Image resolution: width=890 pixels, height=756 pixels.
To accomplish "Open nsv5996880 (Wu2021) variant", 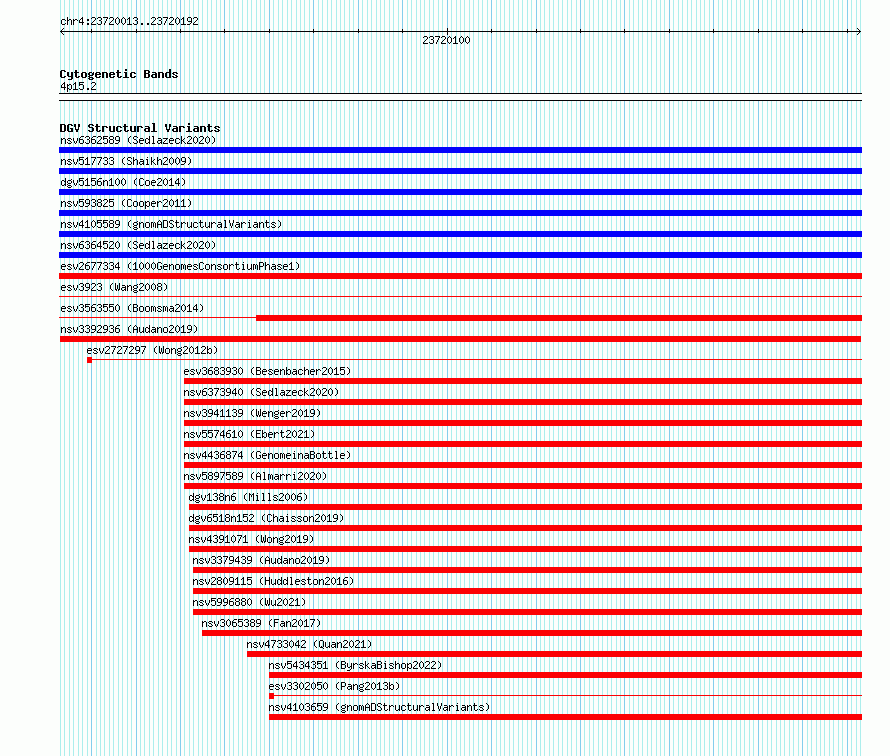I will tap(249, 602).
